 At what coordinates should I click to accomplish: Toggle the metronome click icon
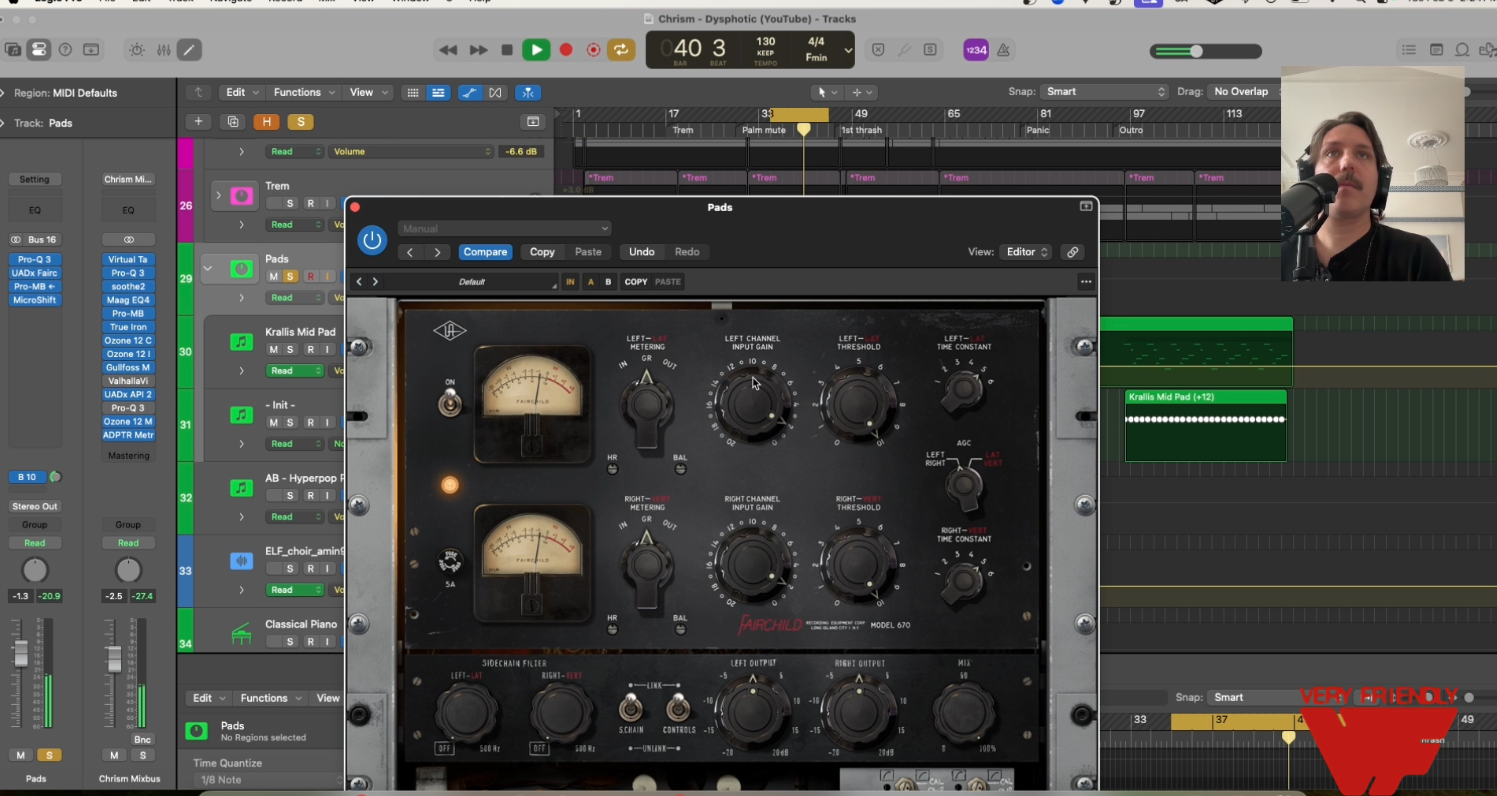[1003, 50]
